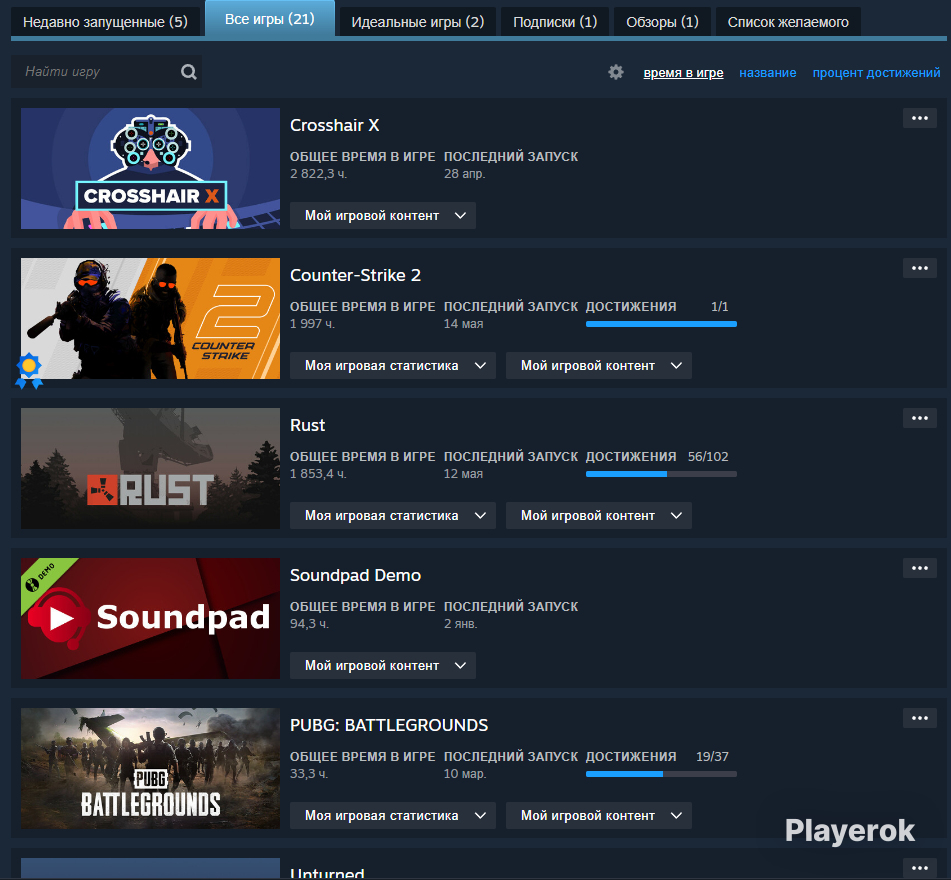
Task: Sort games by процент достижений
Action: 876,73
